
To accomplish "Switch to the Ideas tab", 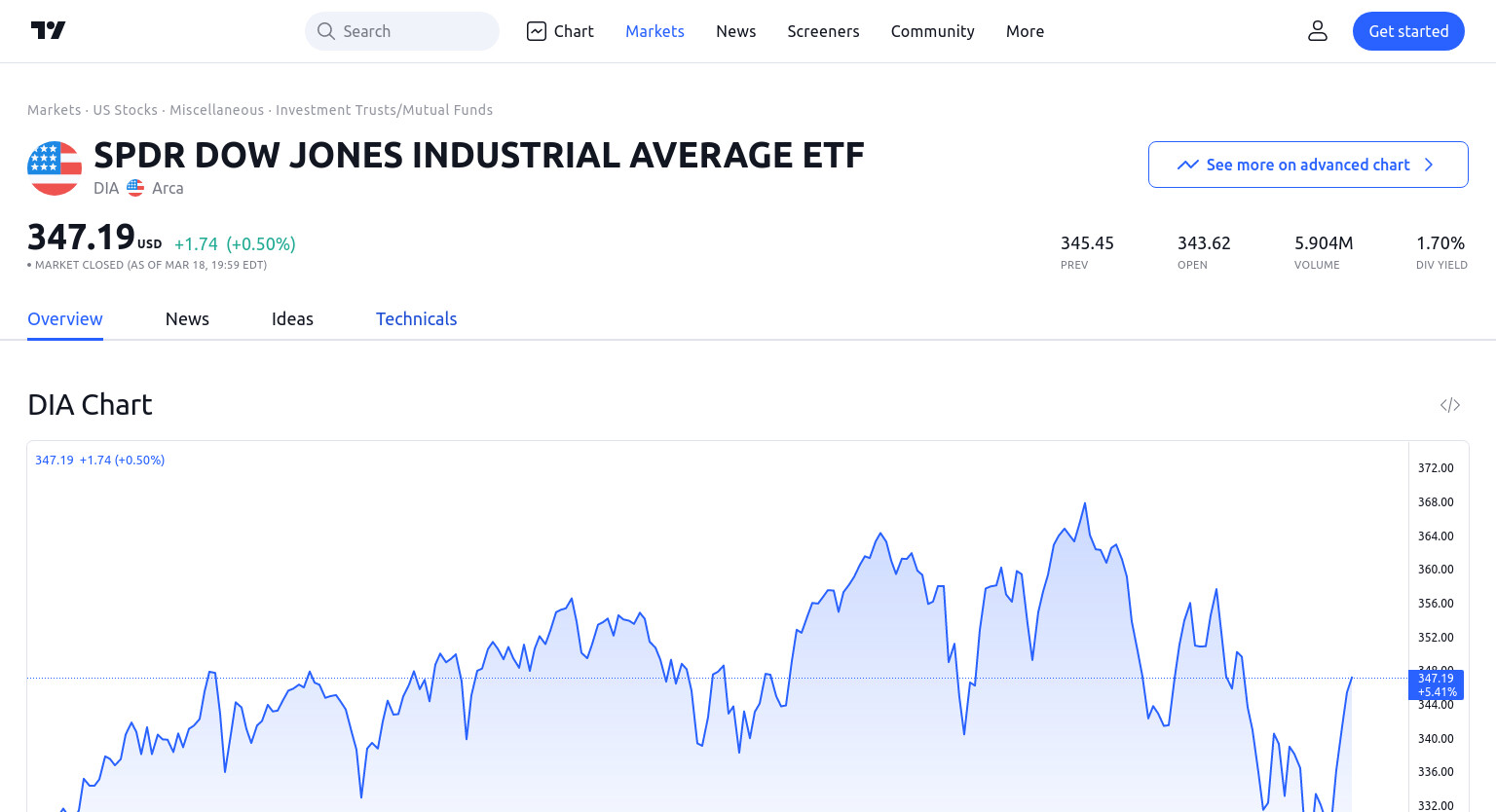I will coord(292,318).
